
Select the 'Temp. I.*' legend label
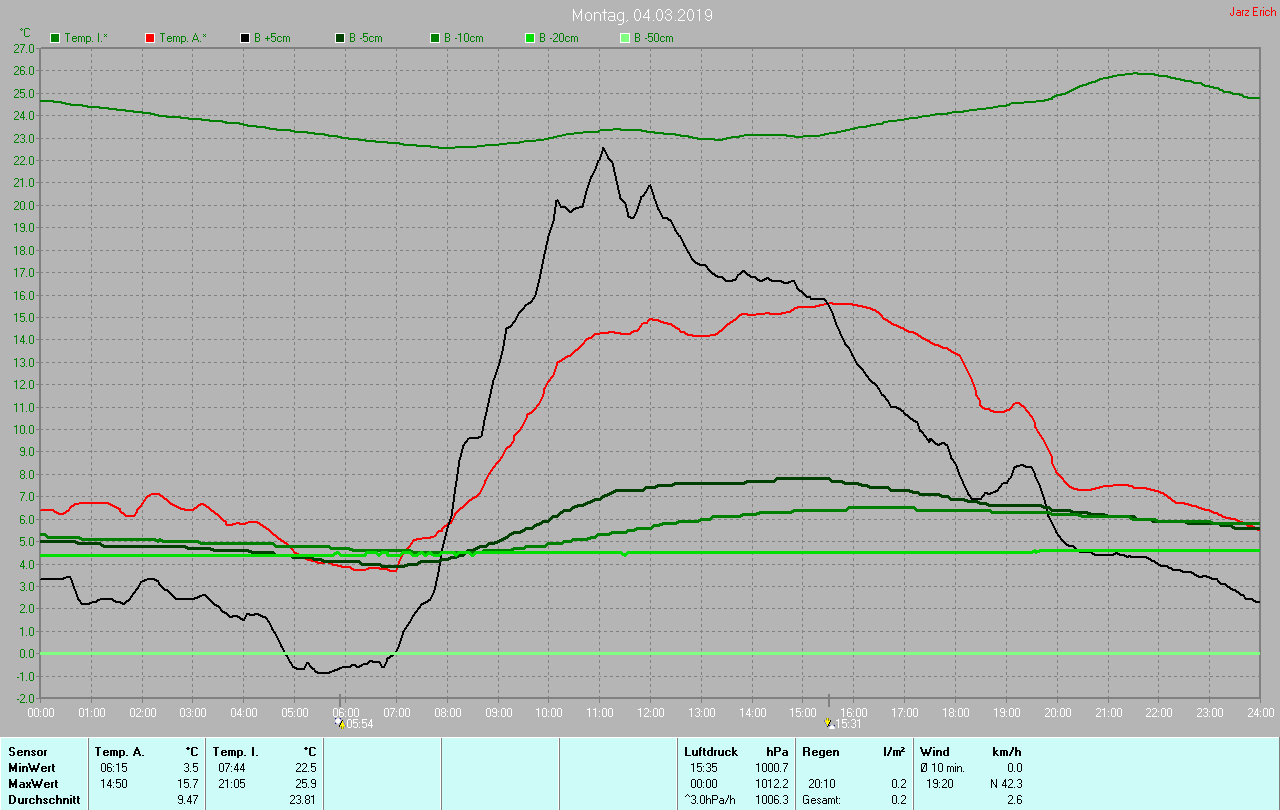(x=86, y=38)
